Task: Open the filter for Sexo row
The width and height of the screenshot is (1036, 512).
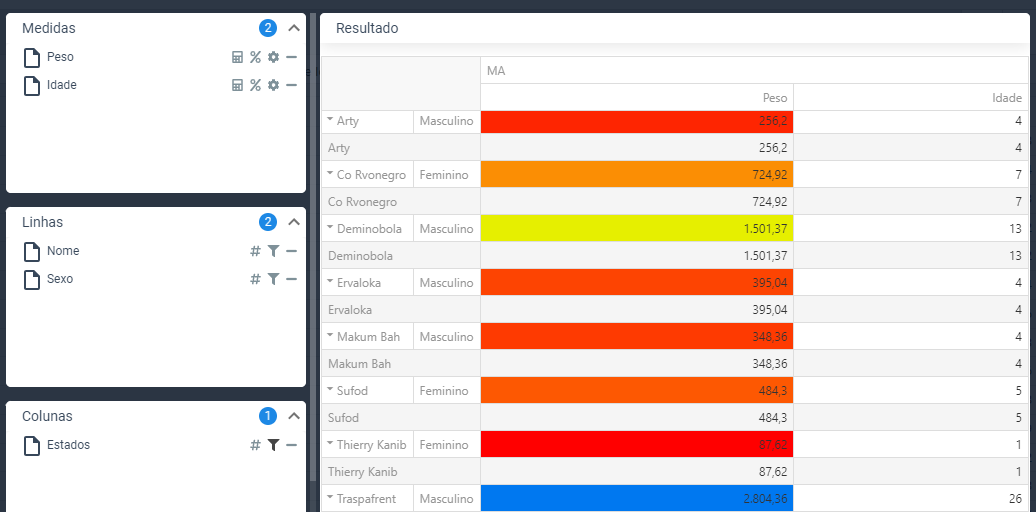Action: pyautogui.click(x=273, y=279)
